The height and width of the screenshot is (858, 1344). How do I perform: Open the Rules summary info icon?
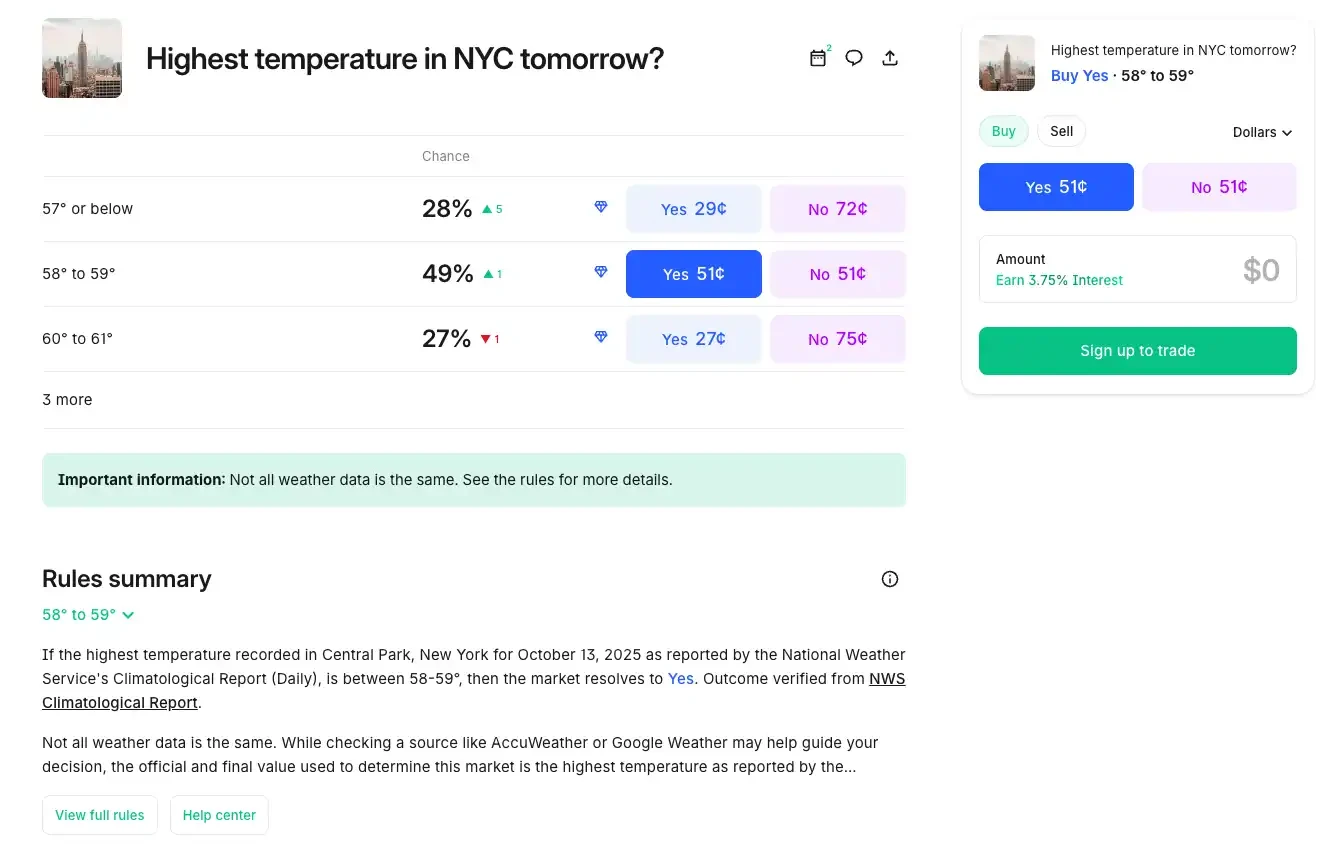pos(890,579)
